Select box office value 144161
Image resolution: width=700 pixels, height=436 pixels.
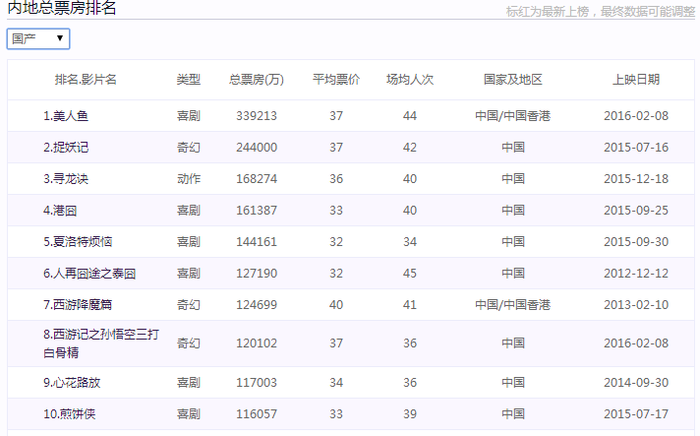point(257,242)
